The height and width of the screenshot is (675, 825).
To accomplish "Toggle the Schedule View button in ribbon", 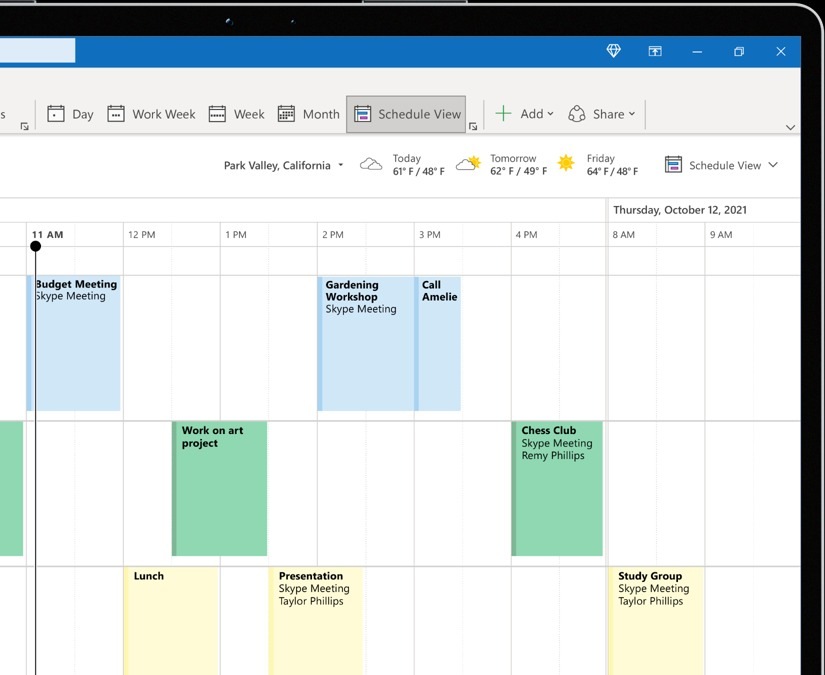I will click(x=407, y=114).
